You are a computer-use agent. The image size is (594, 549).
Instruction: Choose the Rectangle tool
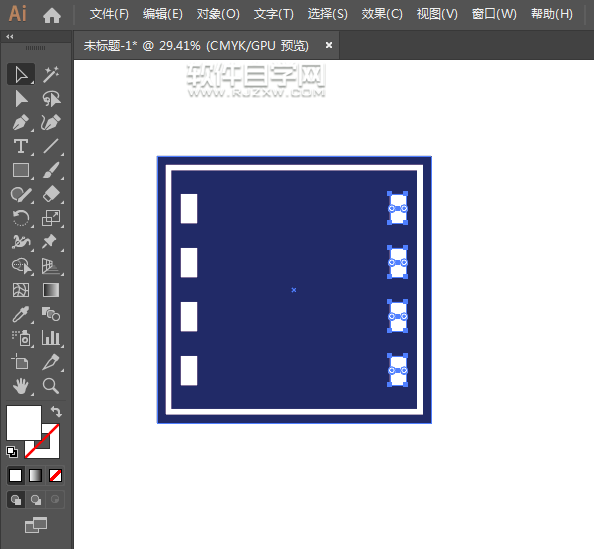[21, 170]
